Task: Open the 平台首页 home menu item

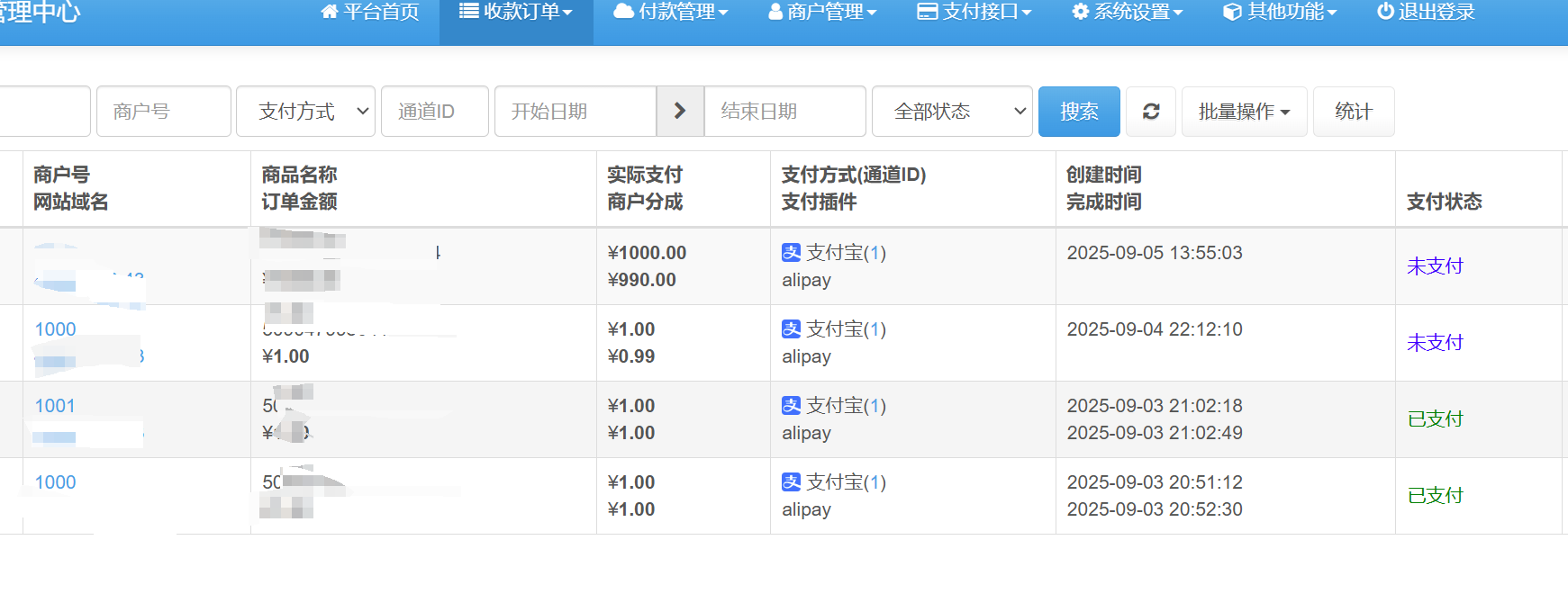Action: click(370, 12)
